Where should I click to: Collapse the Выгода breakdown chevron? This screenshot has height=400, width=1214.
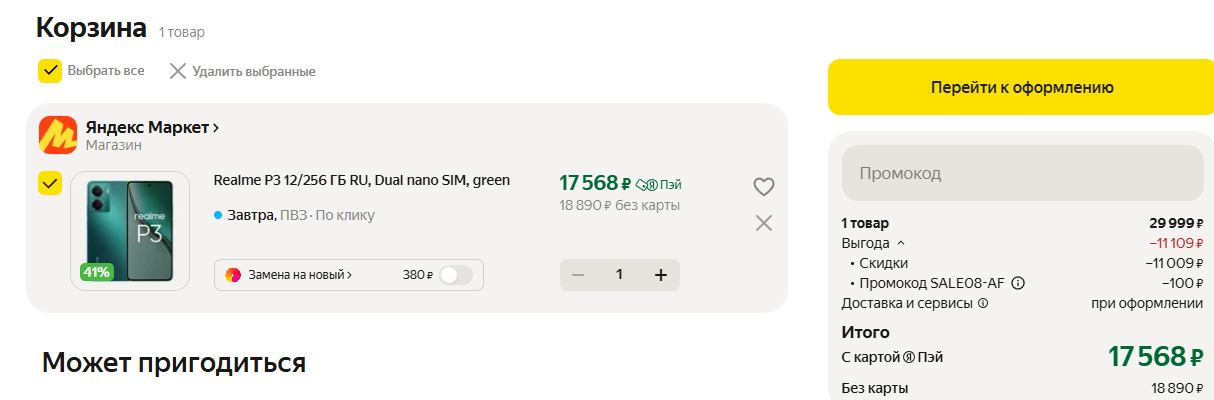(900, 243)
